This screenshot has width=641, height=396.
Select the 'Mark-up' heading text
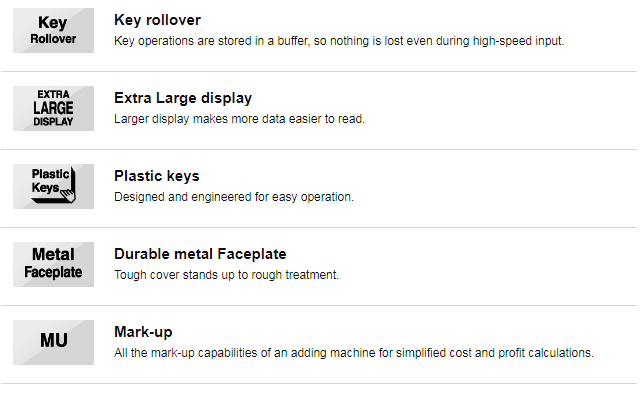click(143, 332)
